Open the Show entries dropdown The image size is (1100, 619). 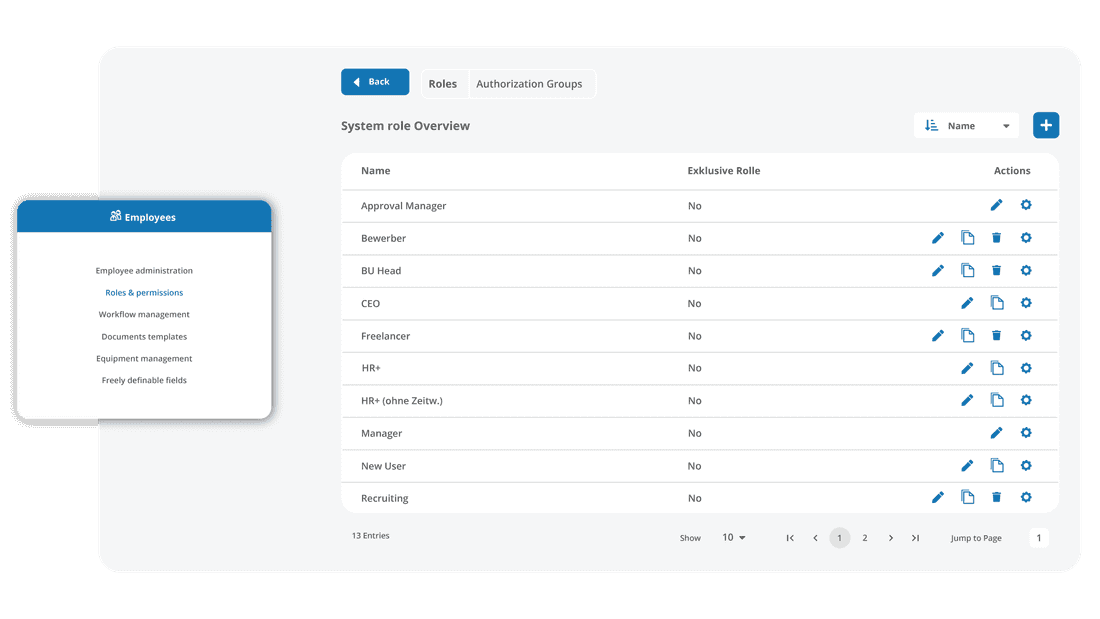[733, 537]
